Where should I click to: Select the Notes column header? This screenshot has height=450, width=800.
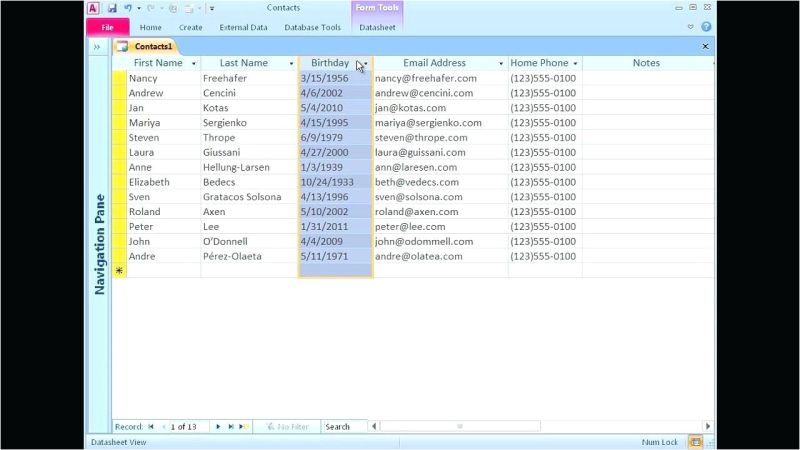point(646,63)
